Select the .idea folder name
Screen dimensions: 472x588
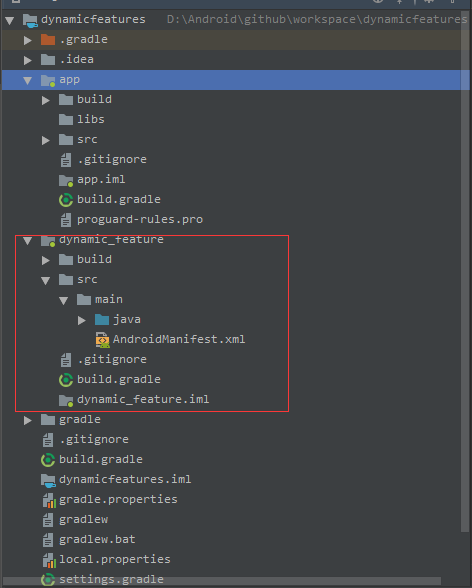click(76, 59)
